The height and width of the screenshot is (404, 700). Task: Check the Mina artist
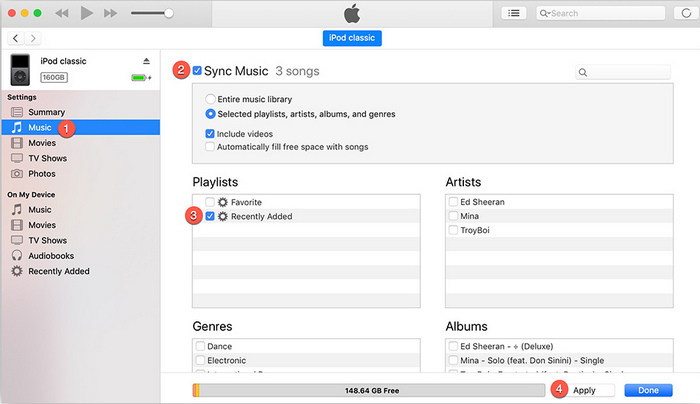coord(453,216)
